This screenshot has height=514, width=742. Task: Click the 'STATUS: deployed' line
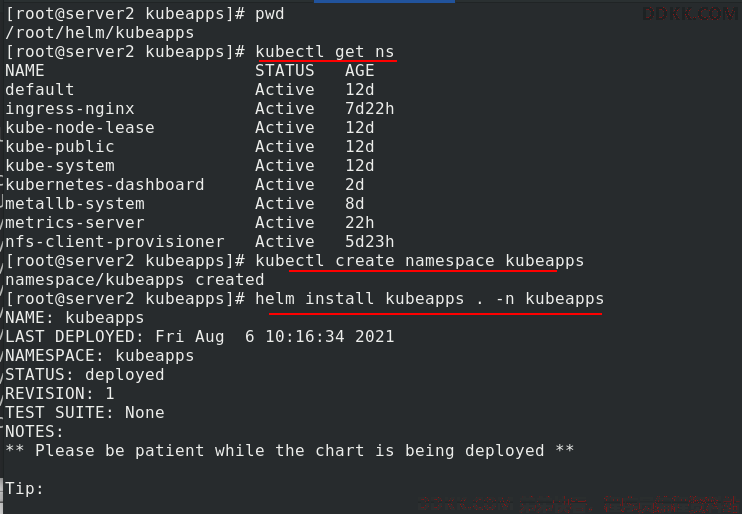coord(85,374)
